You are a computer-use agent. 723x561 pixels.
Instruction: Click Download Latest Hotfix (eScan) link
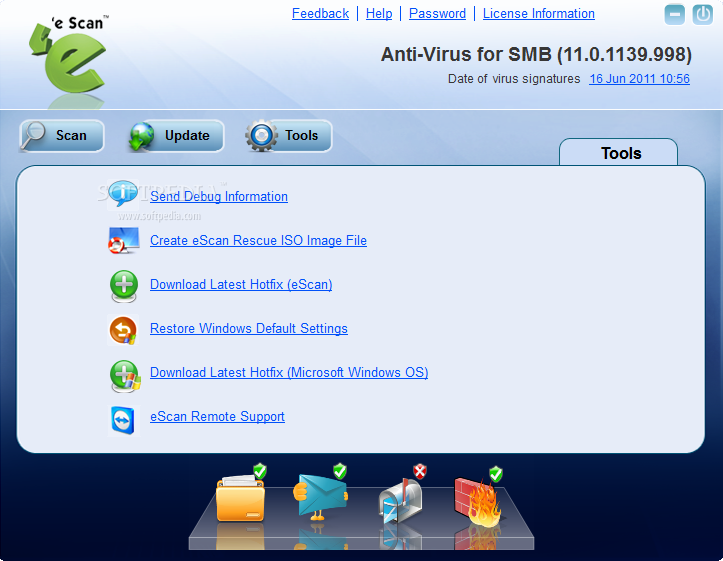241,284
